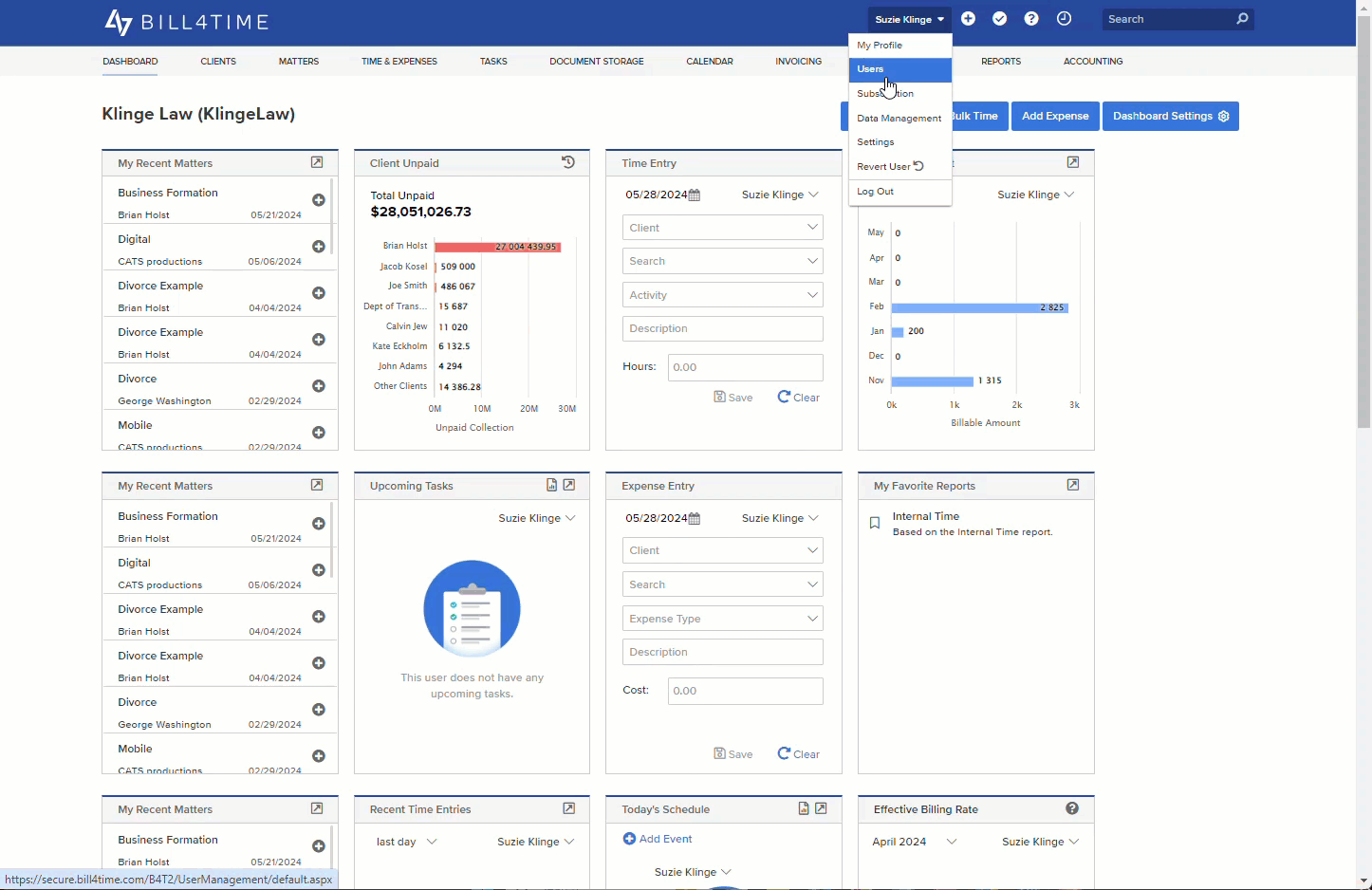Screen dimensions: 1372x890
Task: Switch to the Accounting tab
Action: (1093, 62)
